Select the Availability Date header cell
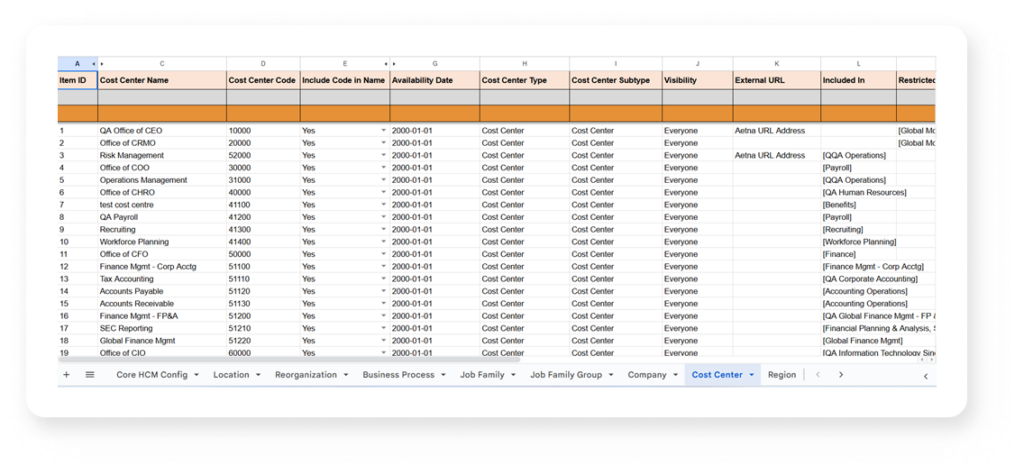This screenshot has width=1024, height=475. 435,80
